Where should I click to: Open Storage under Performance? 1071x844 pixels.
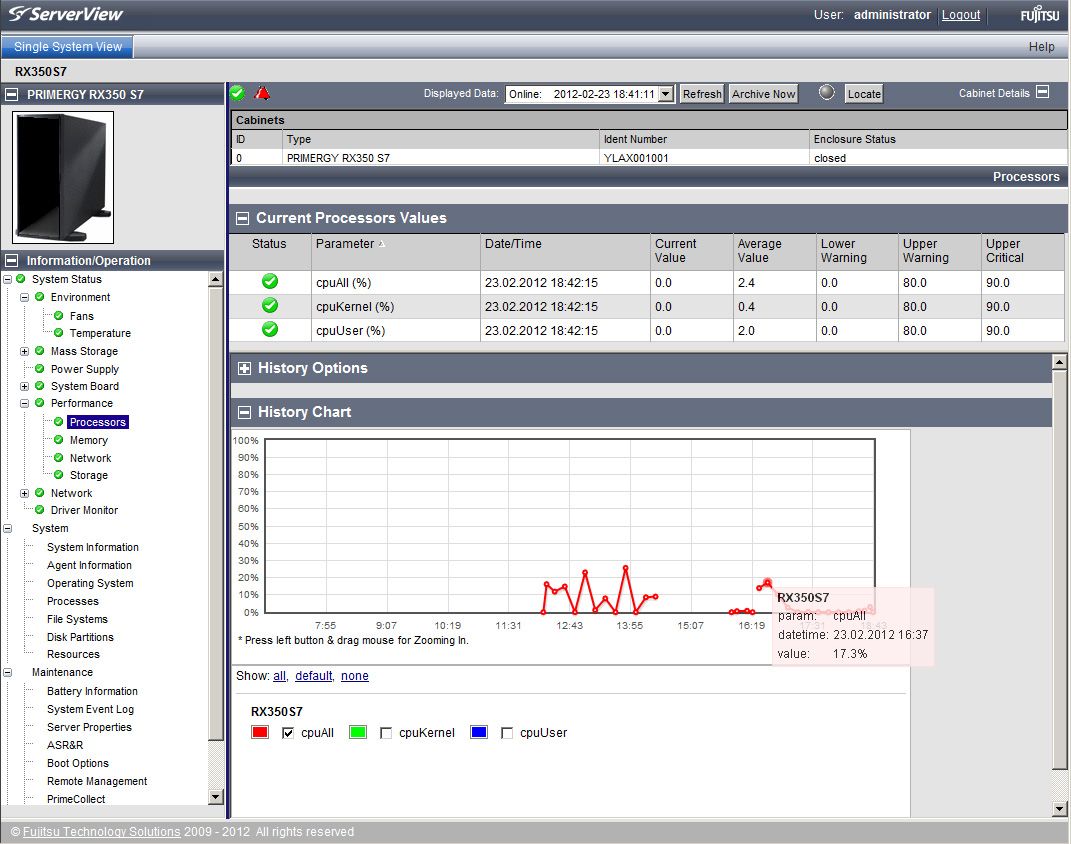[x=89, y=475]
